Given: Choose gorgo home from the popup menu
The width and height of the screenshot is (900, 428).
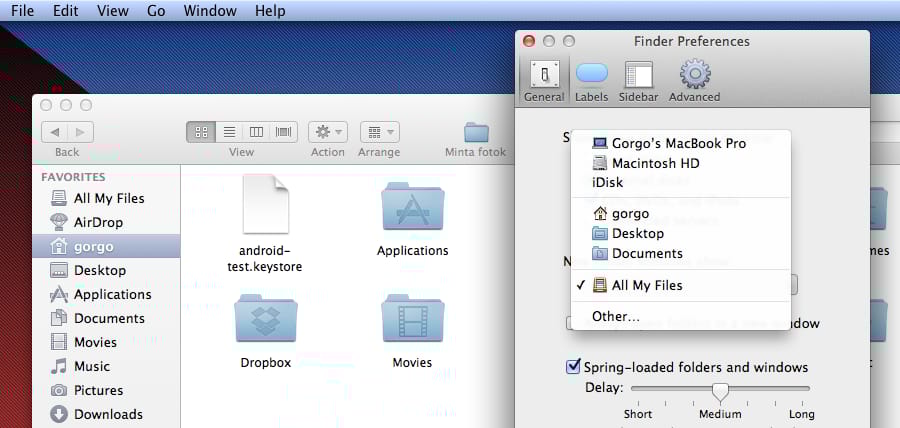Looking at the screenshot, I should pos(681,214).
